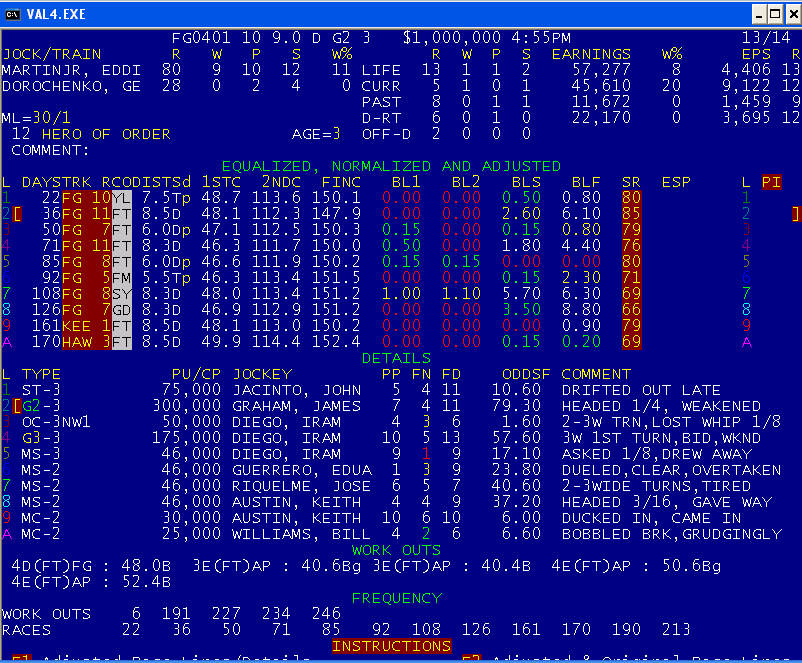Click jockey WILLIAMS, BILL
The height and width of the screenshot is (663, 802).
[302, 534]
